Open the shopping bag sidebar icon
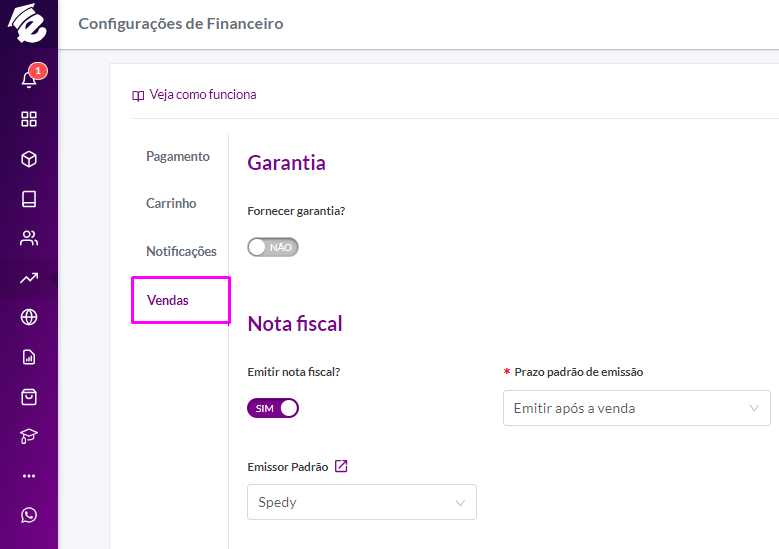 (29, 397)
